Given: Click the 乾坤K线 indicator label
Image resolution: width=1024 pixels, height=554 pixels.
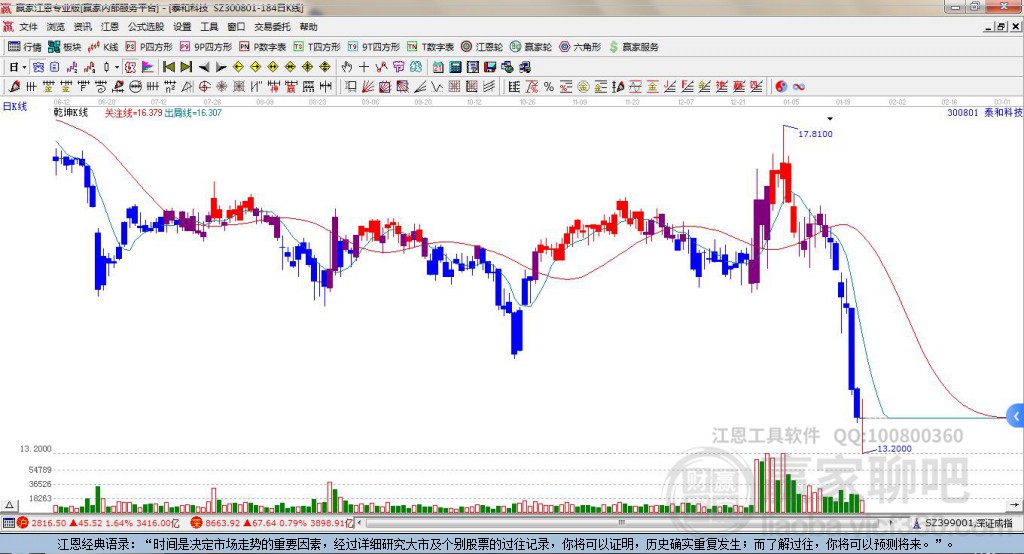Looking at the screenshot, I should (x=71, y=112).
